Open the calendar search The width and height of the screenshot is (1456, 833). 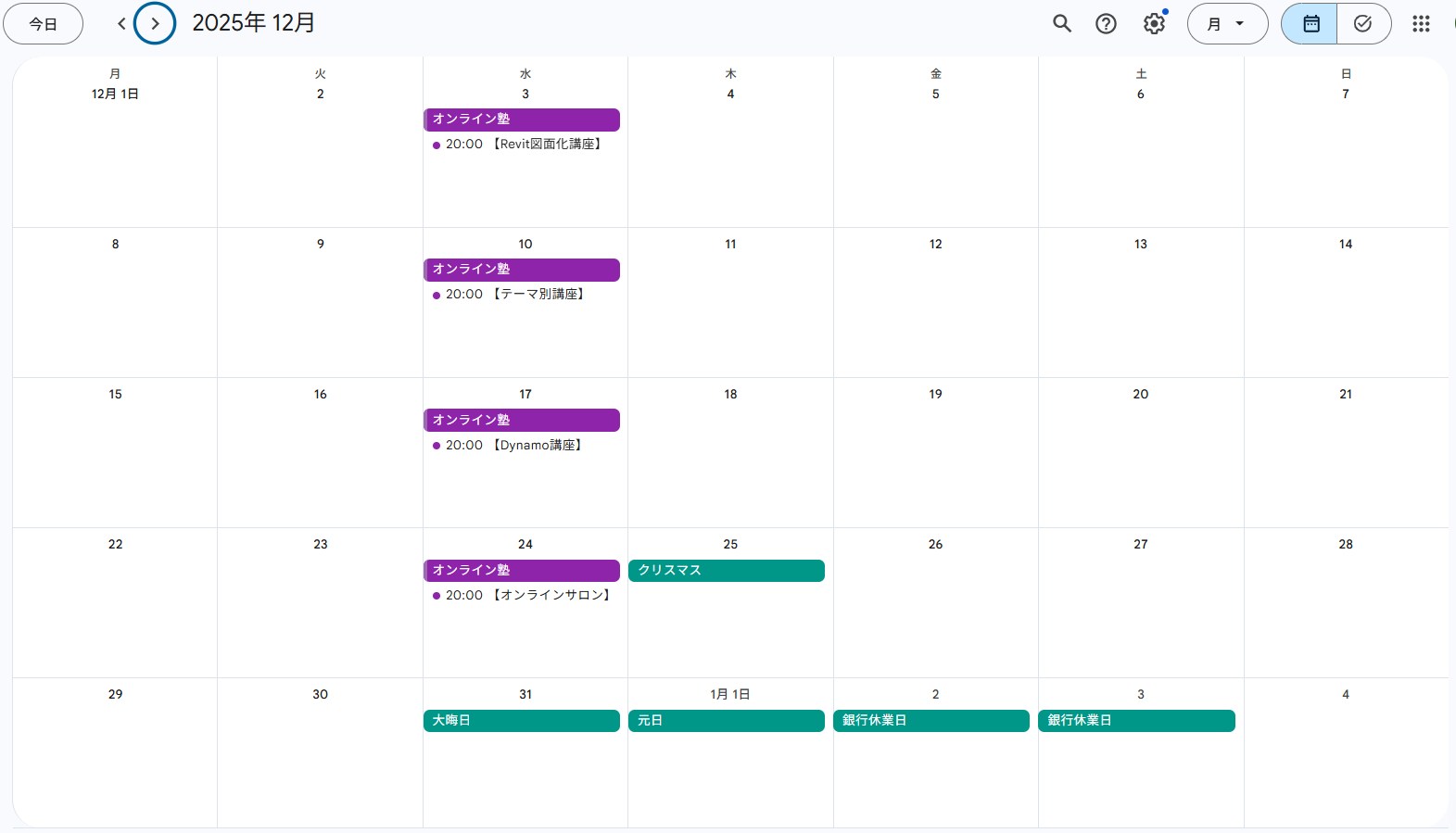1062,24
